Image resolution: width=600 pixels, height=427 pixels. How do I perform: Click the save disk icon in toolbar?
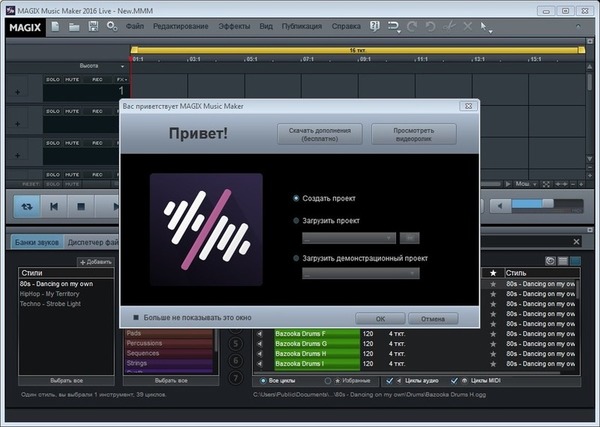pos(92,25)
